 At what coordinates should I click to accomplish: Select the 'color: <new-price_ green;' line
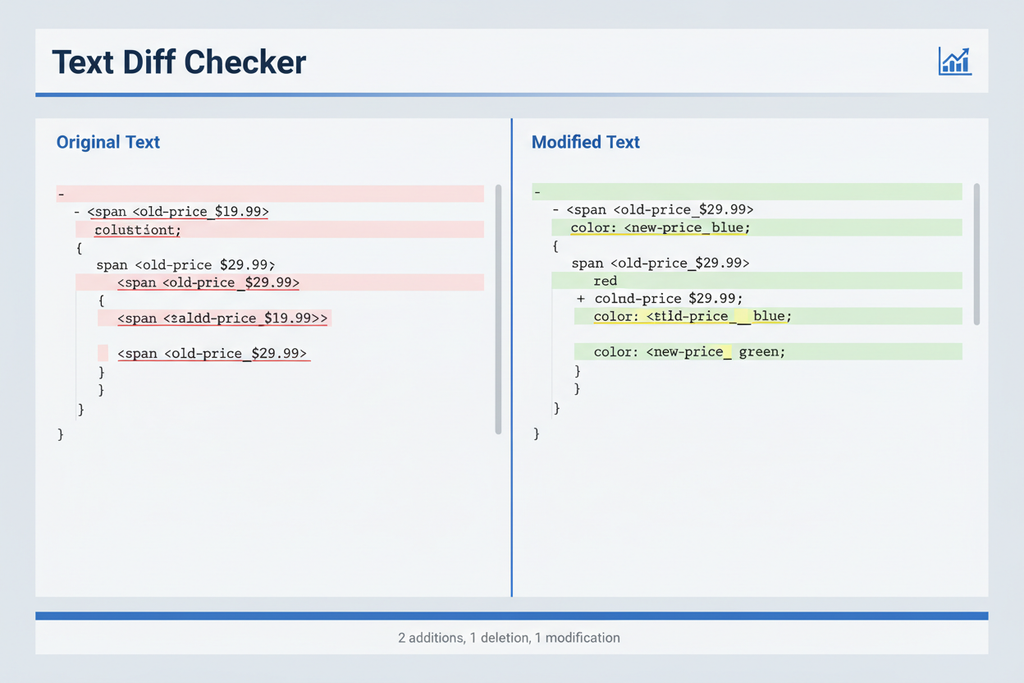click(689, 352)
